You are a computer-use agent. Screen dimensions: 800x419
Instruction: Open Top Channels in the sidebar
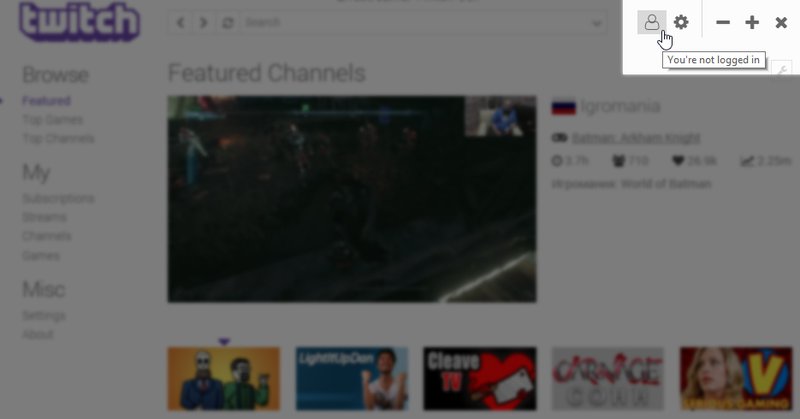[58, 138]
